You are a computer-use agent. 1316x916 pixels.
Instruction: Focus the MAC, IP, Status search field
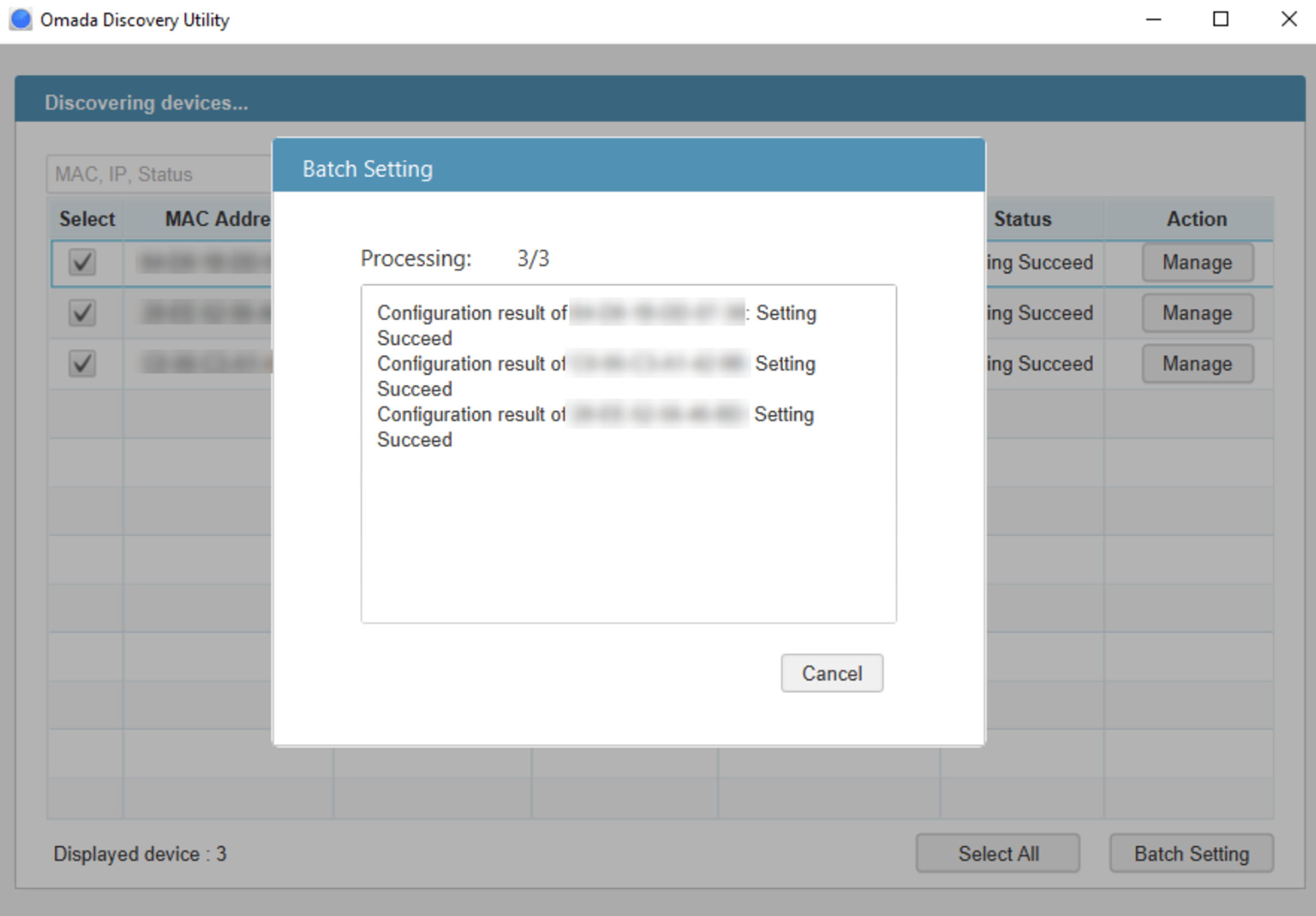click(x=159, y=174)
